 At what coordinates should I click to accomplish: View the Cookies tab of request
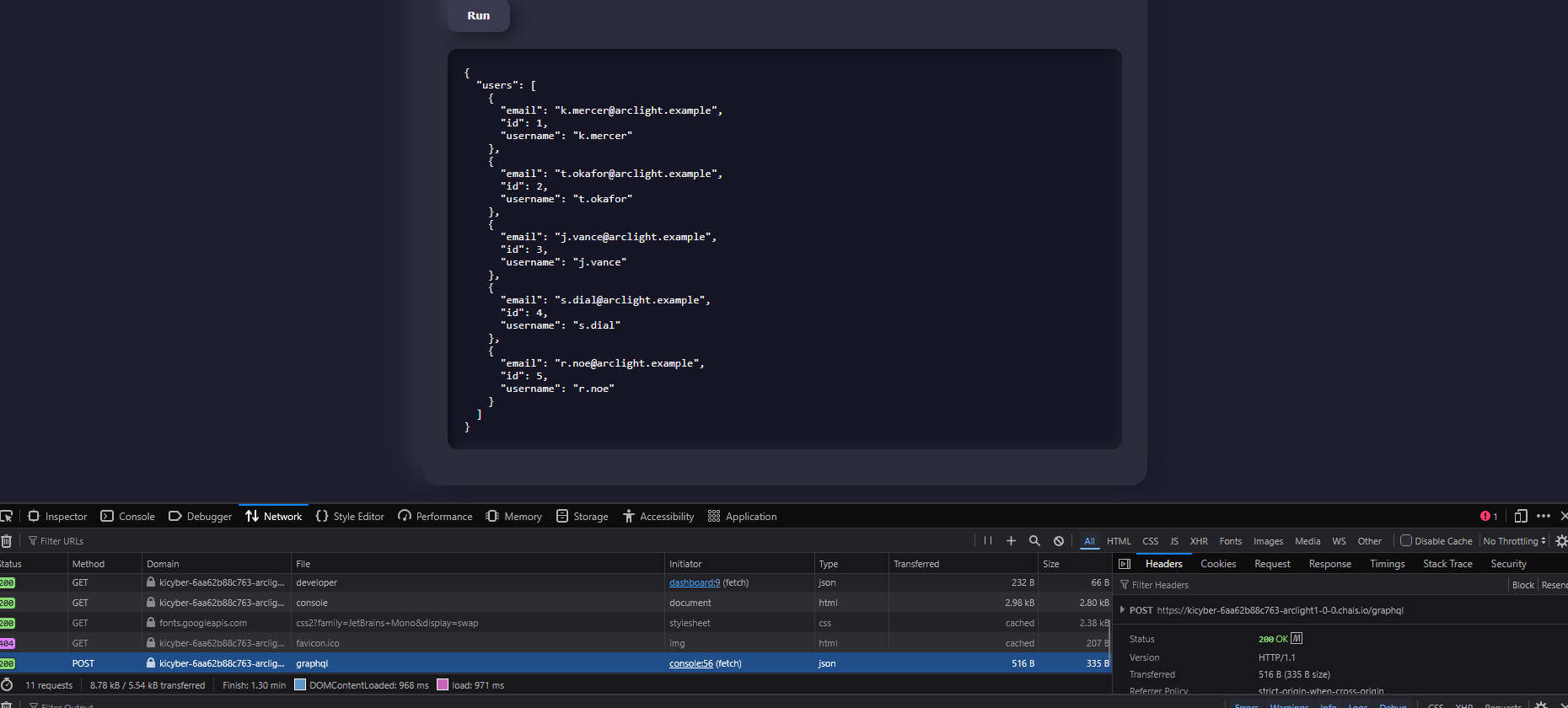pos(1218,564)
